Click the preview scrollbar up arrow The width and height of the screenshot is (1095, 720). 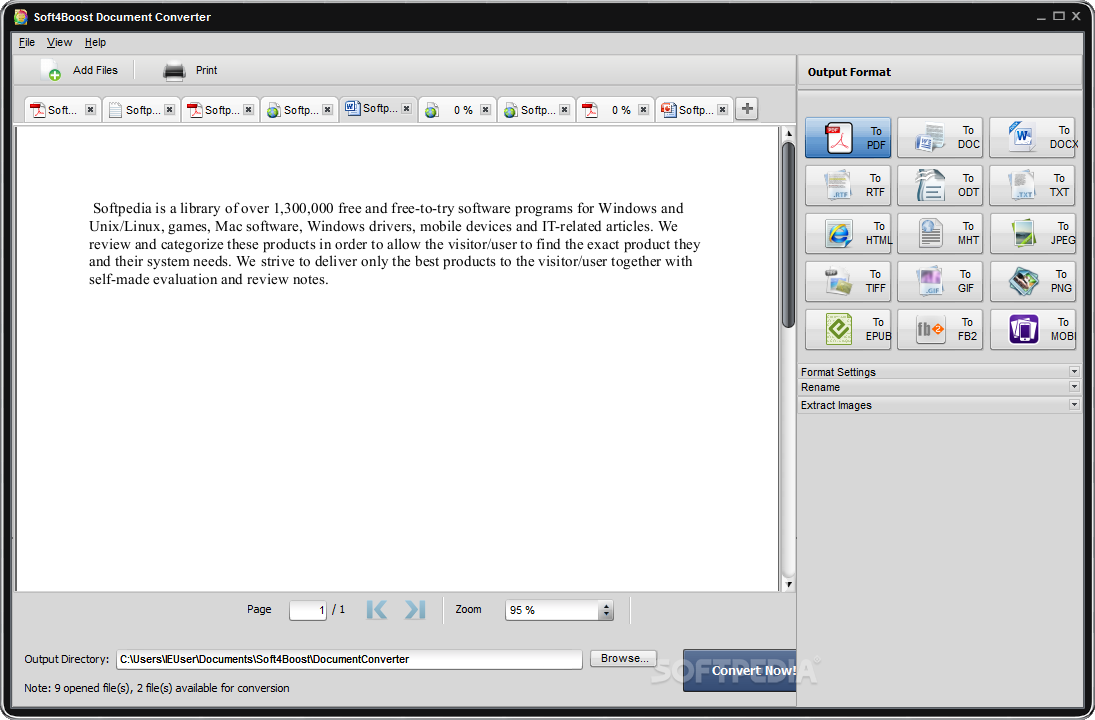tap(788, 133)
